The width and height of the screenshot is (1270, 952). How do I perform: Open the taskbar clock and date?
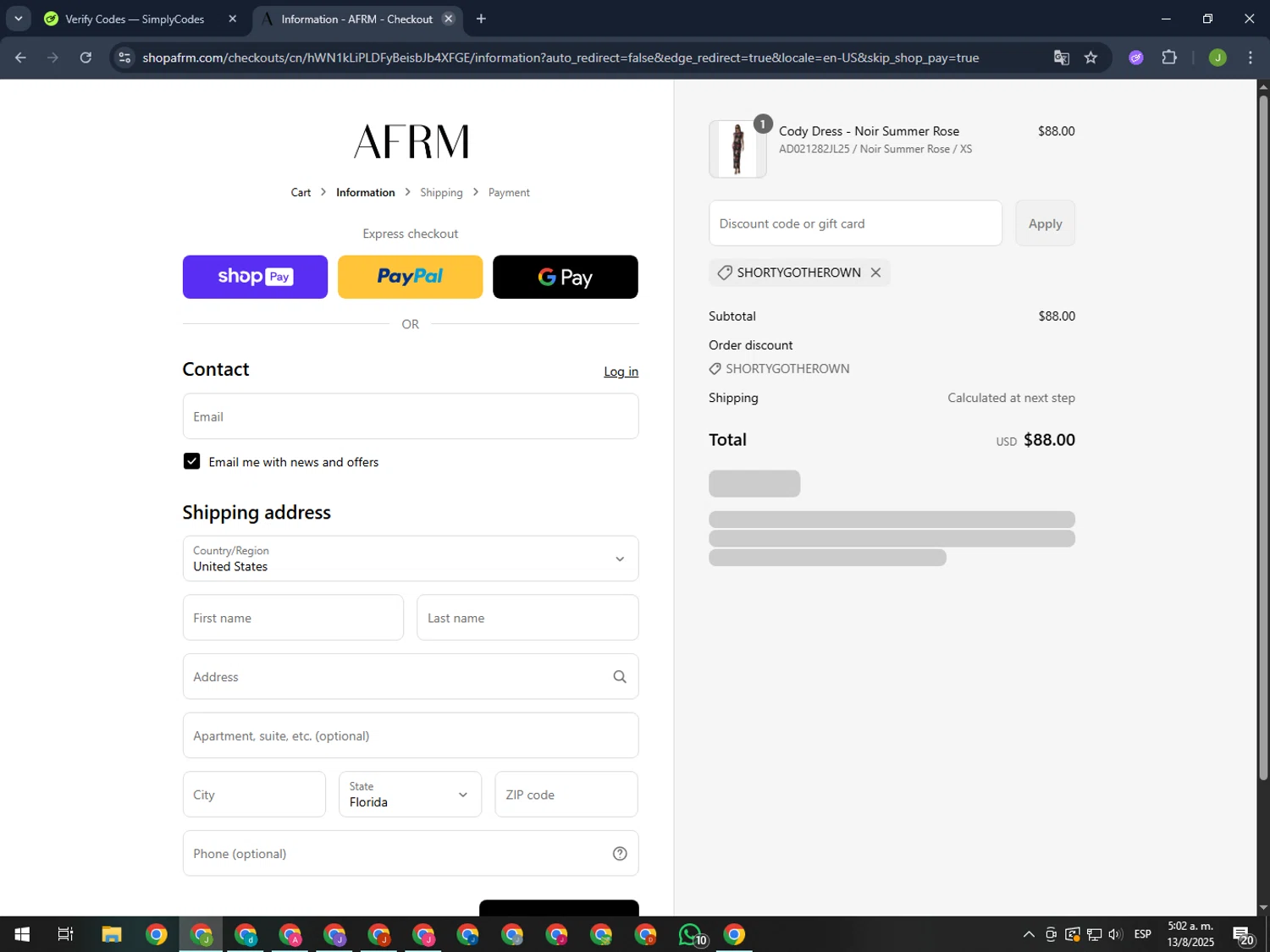pos(1190,934)
